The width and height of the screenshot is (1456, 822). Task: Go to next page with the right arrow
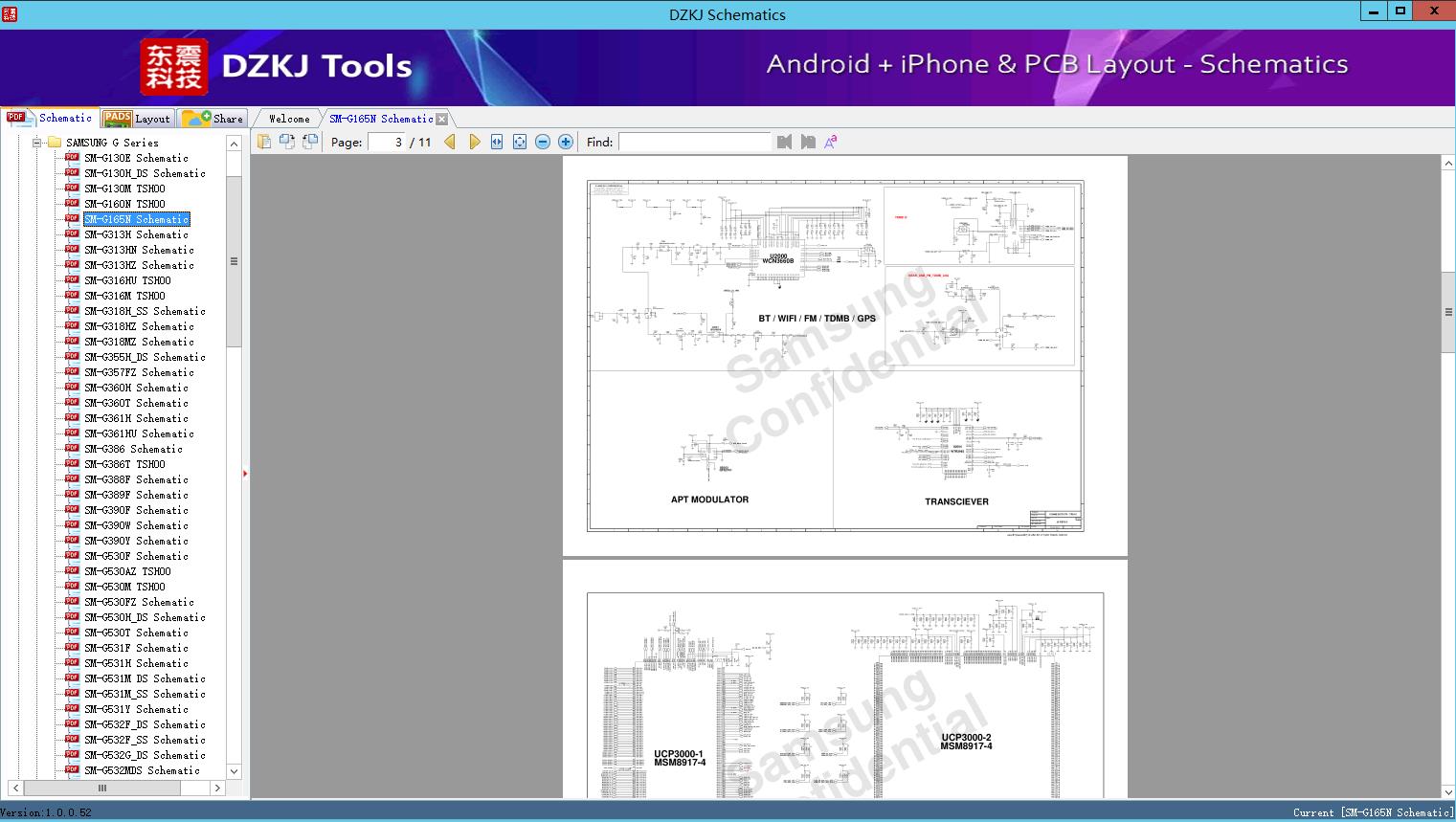[474, 142]
